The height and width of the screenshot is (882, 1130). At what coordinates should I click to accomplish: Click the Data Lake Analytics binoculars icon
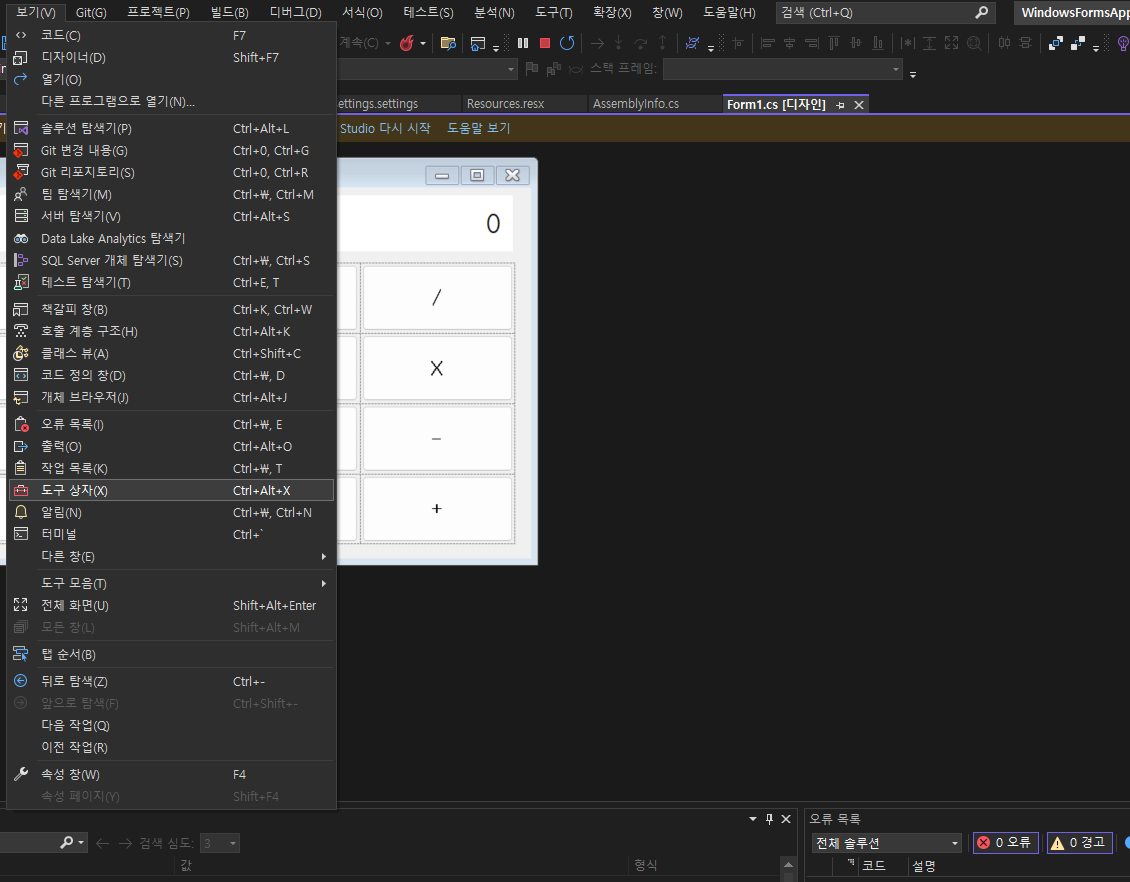21,239
